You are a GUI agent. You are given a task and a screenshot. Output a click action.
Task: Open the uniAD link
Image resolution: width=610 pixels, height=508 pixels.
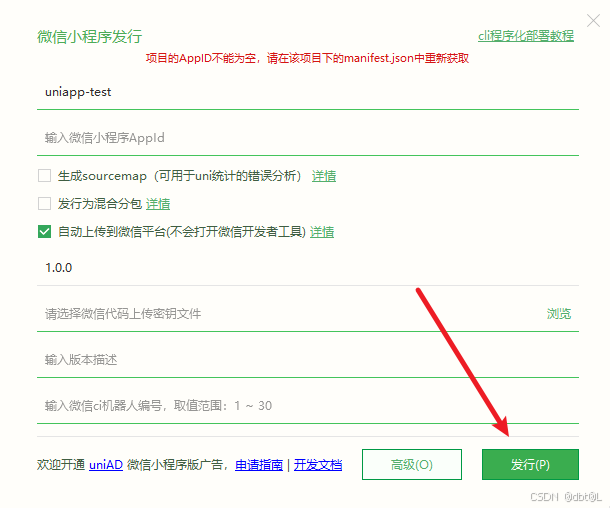[106, 465]
